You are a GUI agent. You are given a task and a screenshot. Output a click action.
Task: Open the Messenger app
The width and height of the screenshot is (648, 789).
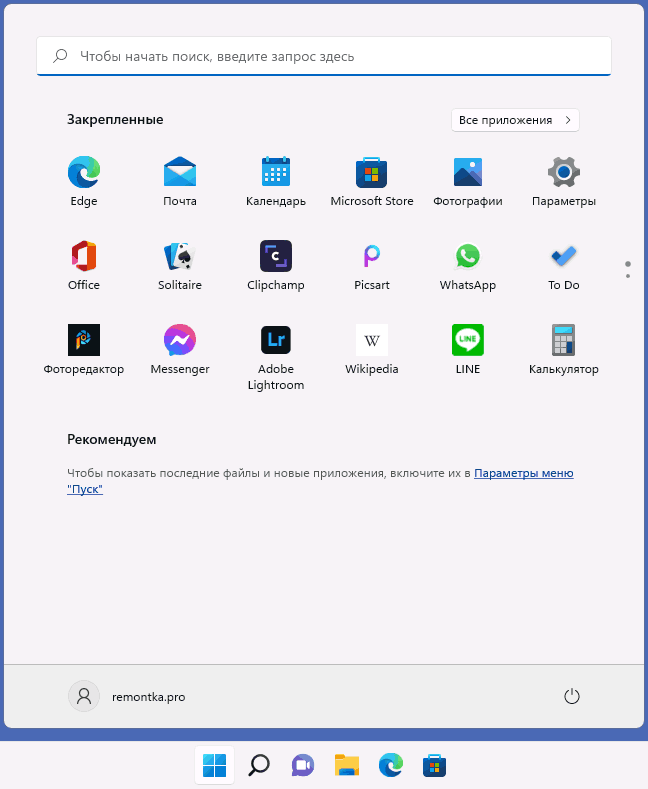(180, 350)
